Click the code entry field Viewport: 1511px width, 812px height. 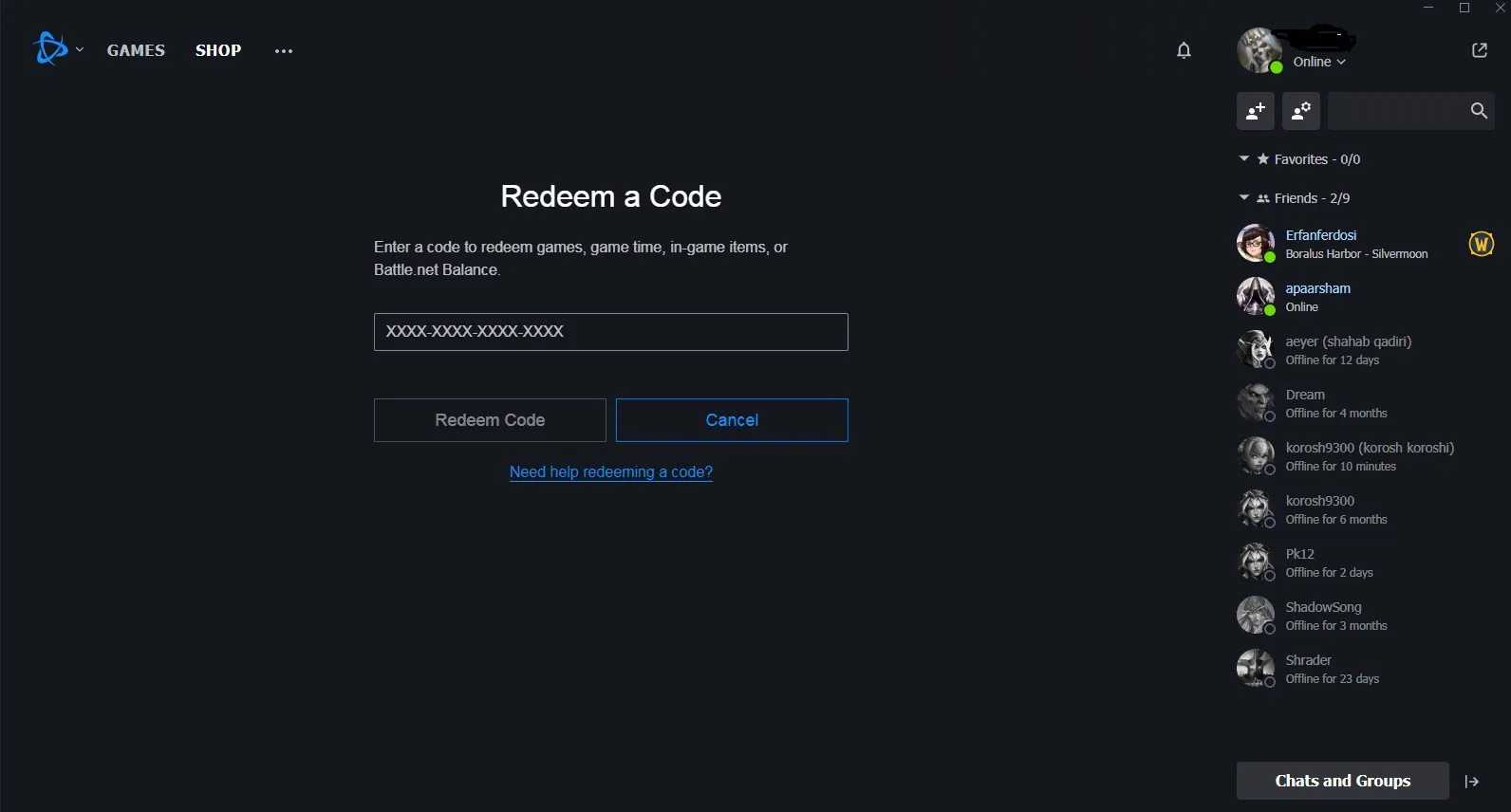tap(611, 332)
